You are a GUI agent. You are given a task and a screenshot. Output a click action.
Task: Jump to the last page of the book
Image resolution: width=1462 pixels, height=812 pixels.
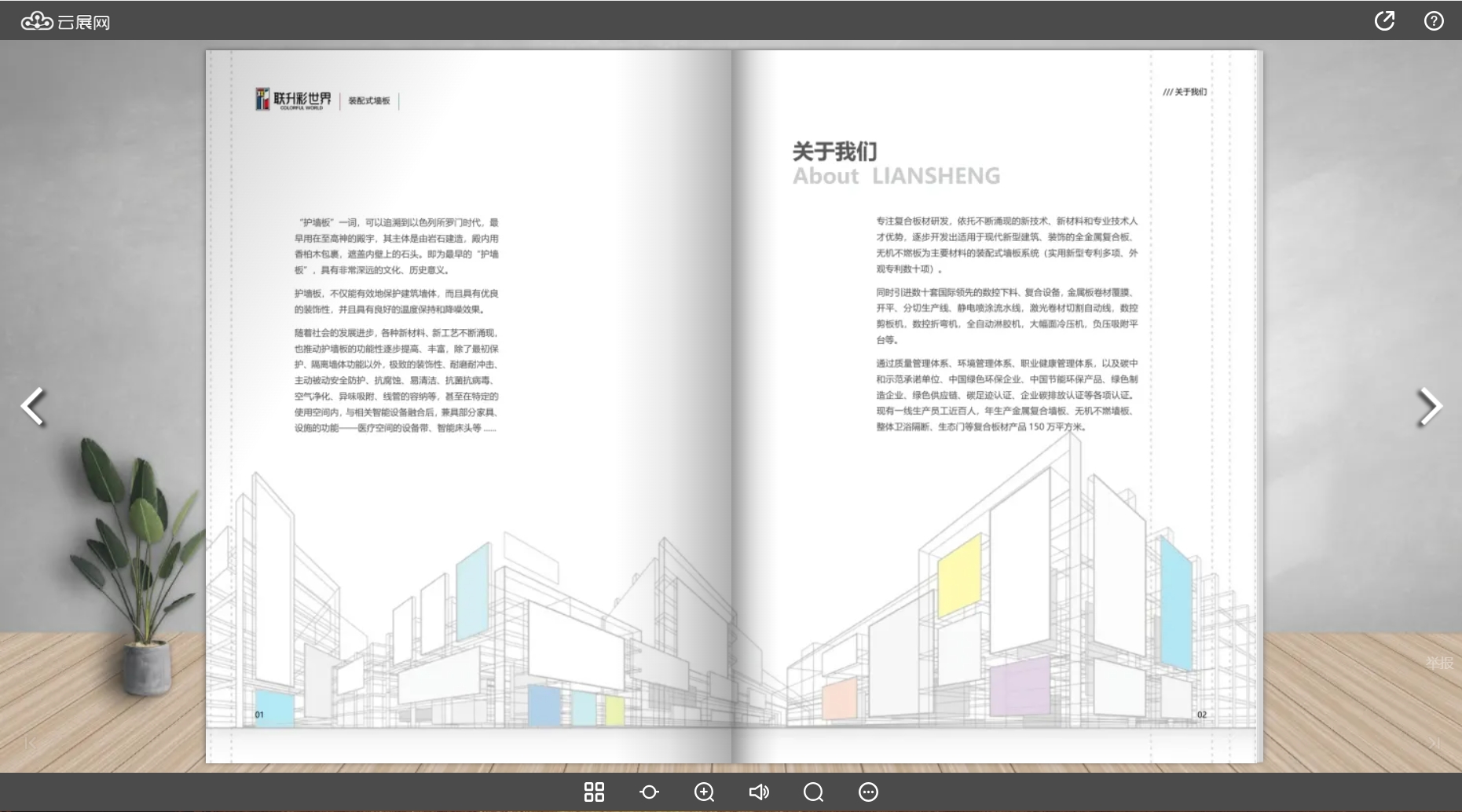click(x=1434, y=742)
